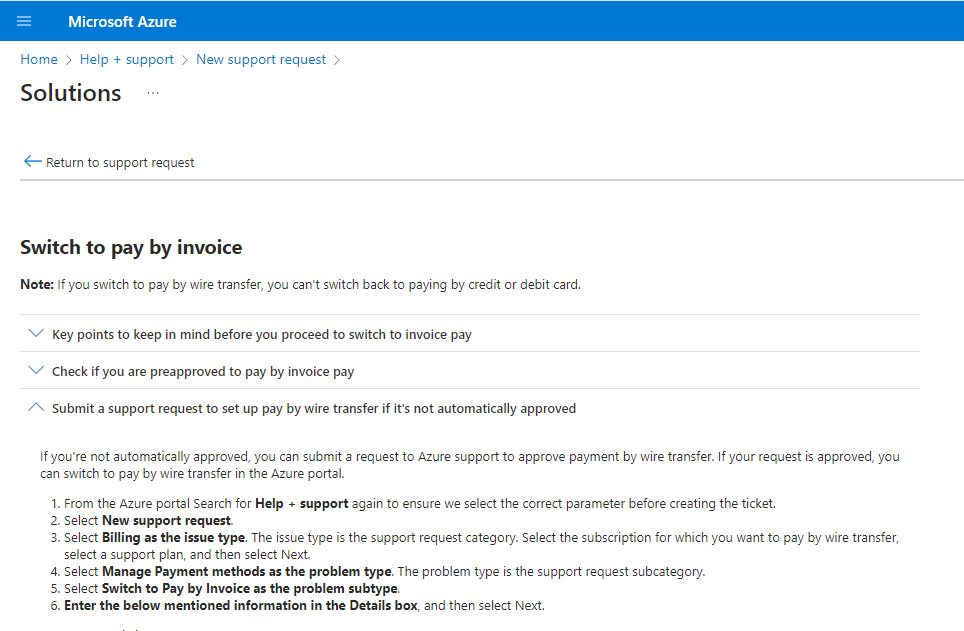Click the breadcrumb separator arrow after New support request
The width and height of the screenshot is (964, 631).
pyautogui.click(x=337, y=59)
